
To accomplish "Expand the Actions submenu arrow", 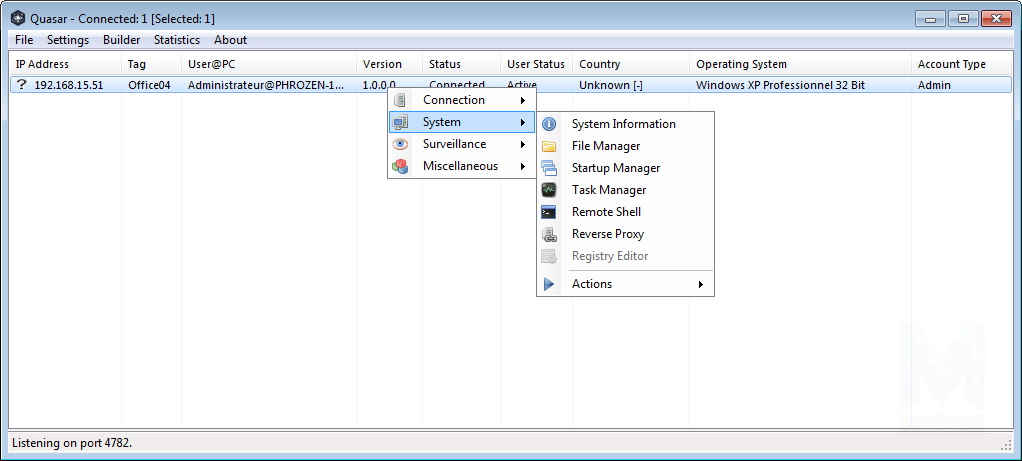I will (700, 284).
